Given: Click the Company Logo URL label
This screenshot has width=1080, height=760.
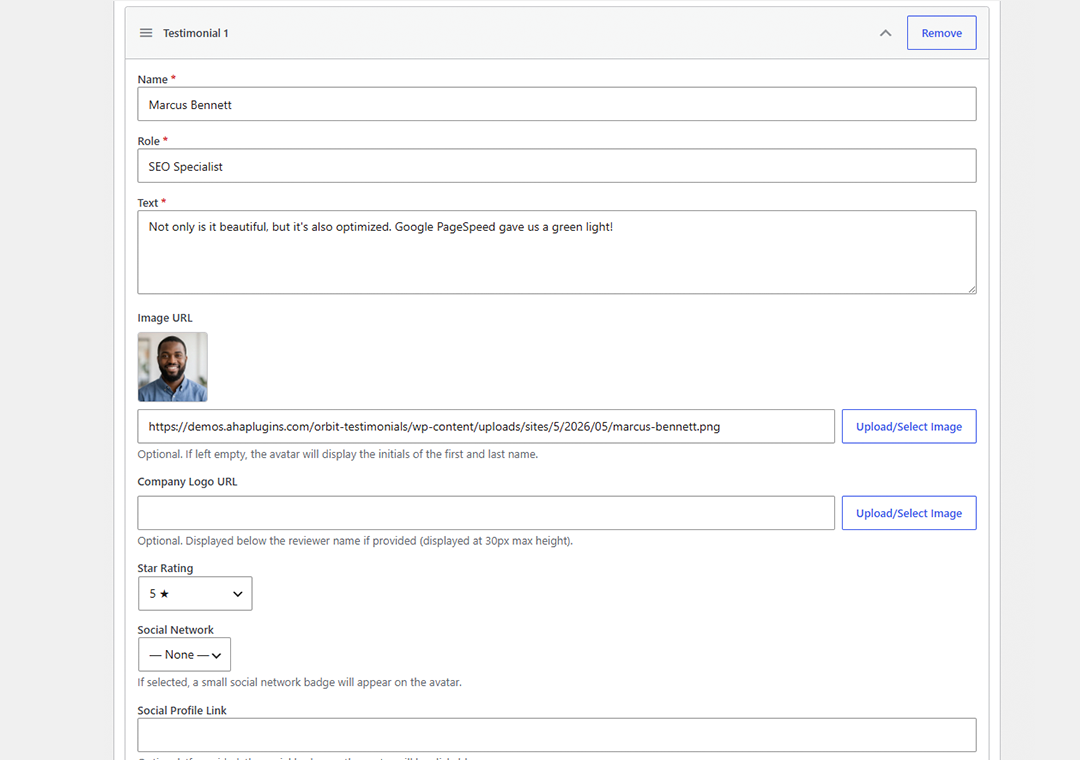Looking at the screenshot, I should click(x=187, y=482).
